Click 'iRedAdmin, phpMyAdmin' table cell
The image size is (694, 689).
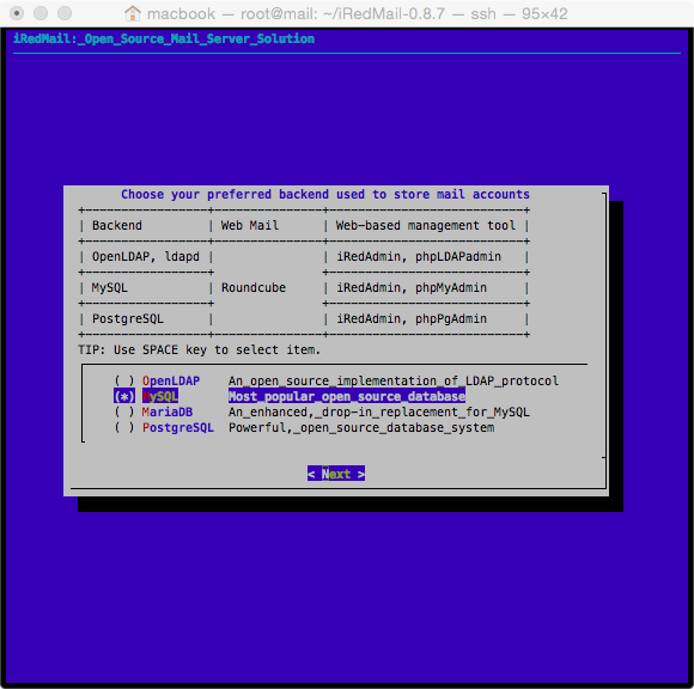(x=412, y=288)
